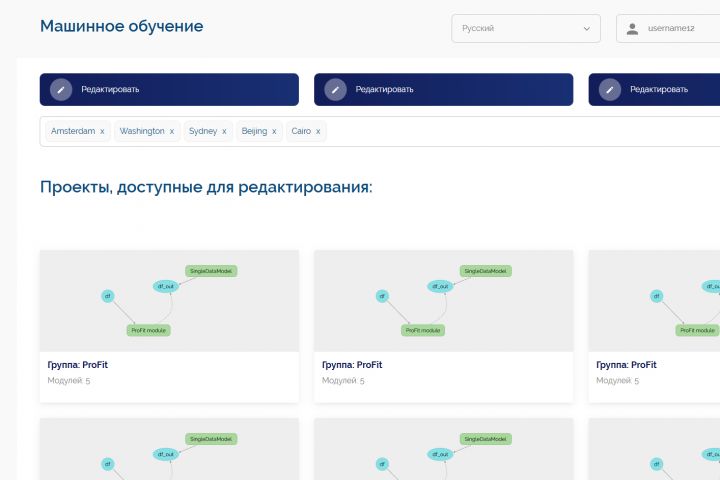Click the Sydney tag label
The image size is (720, 480).
pyautogui.click(x=203, y=131)
